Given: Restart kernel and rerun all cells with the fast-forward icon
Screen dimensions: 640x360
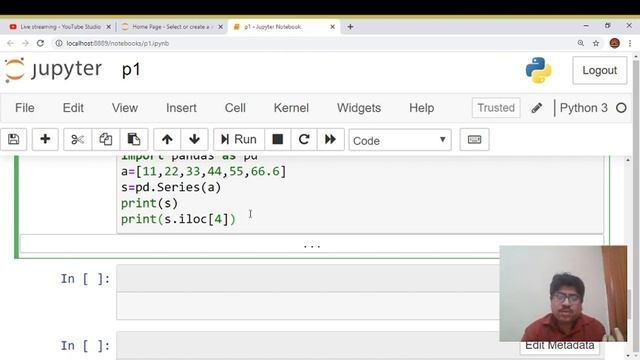Looking at the screenshot, I should (330, 140).
